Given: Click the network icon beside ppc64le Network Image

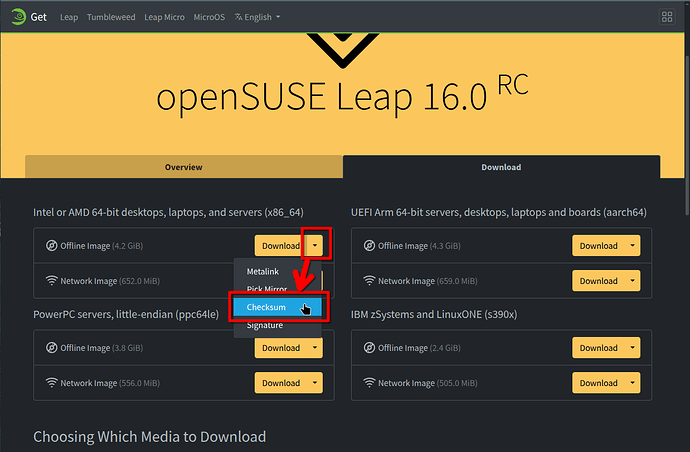Looking at the screenshot, I should (52, 383).
